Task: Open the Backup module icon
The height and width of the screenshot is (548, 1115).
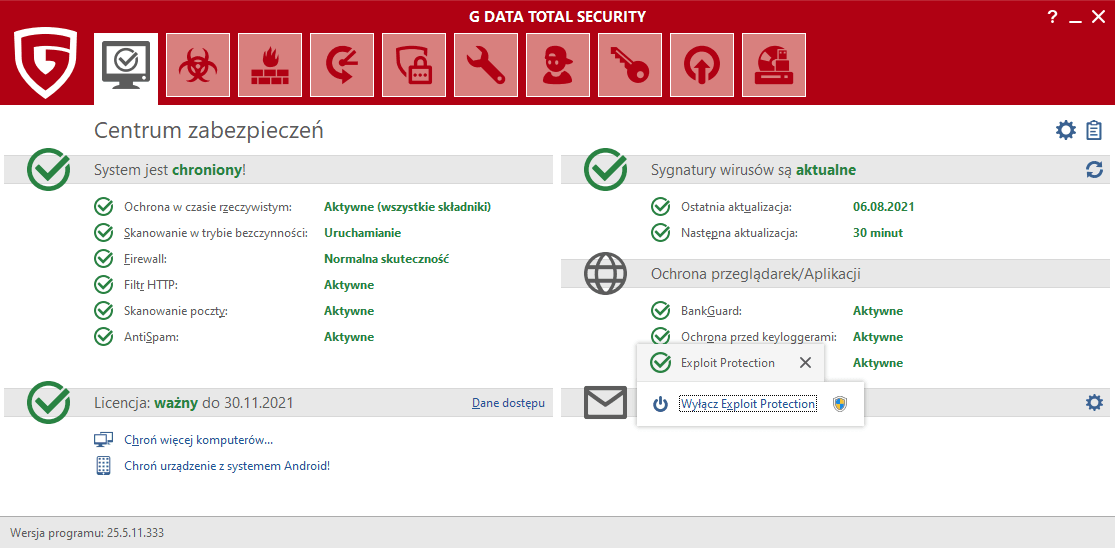Action: click(x=341, y=65)
